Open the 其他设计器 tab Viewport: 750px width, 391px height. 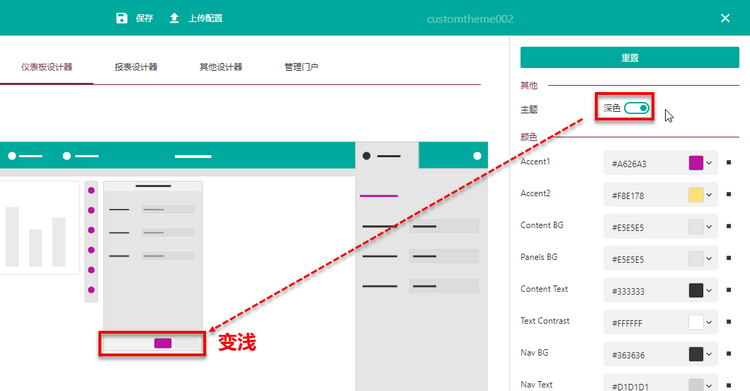coord(221,67)
